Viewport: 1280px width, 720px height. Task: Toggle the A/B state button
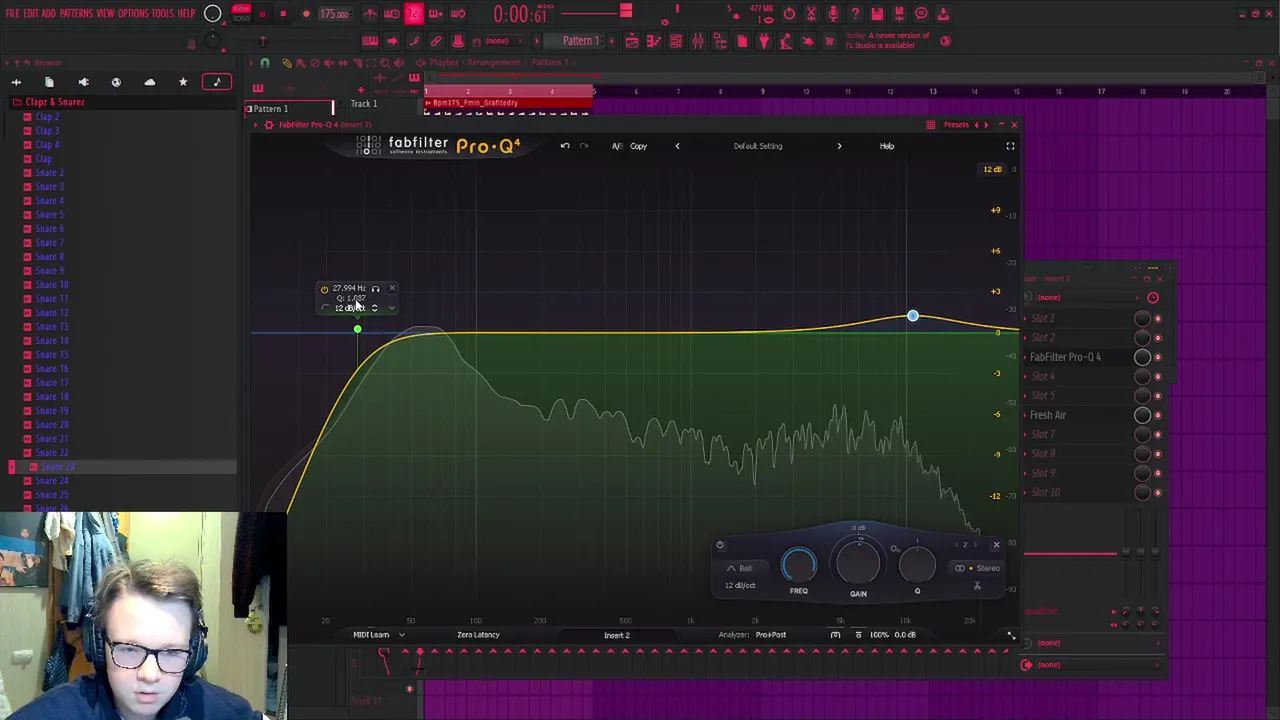[617, 146]
